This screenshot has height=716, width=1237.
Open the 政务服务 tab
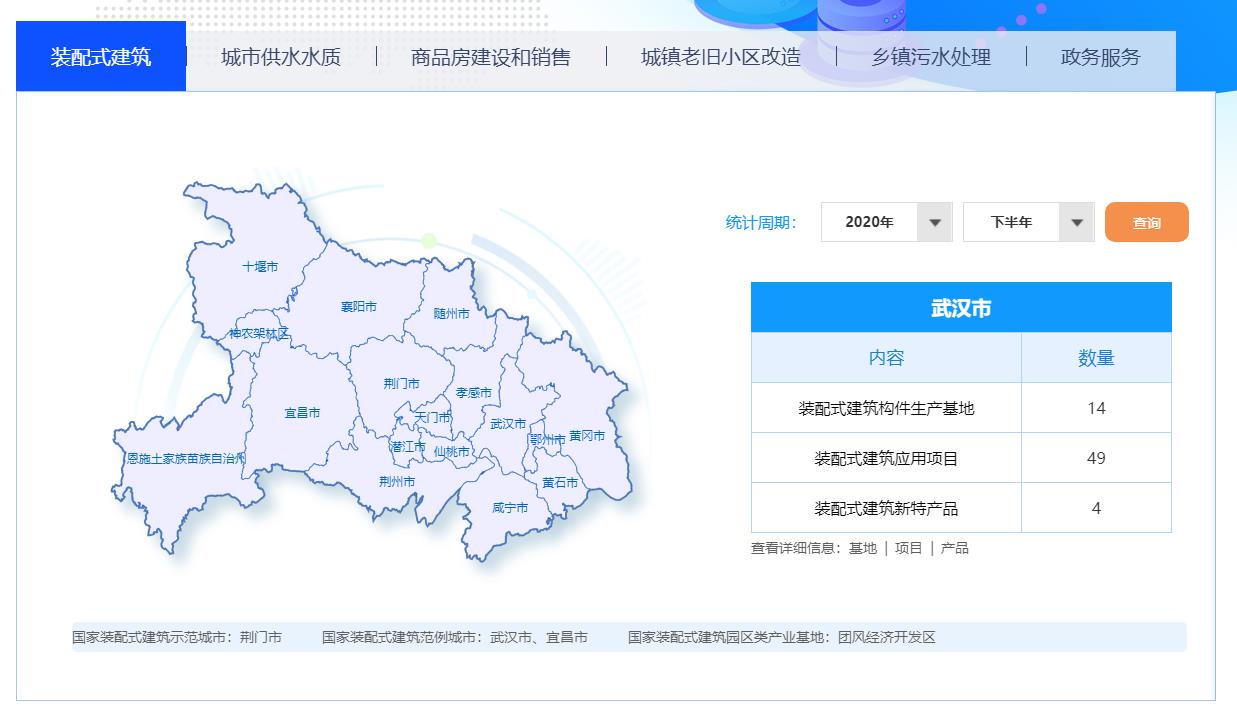(x=1100, y=58)
